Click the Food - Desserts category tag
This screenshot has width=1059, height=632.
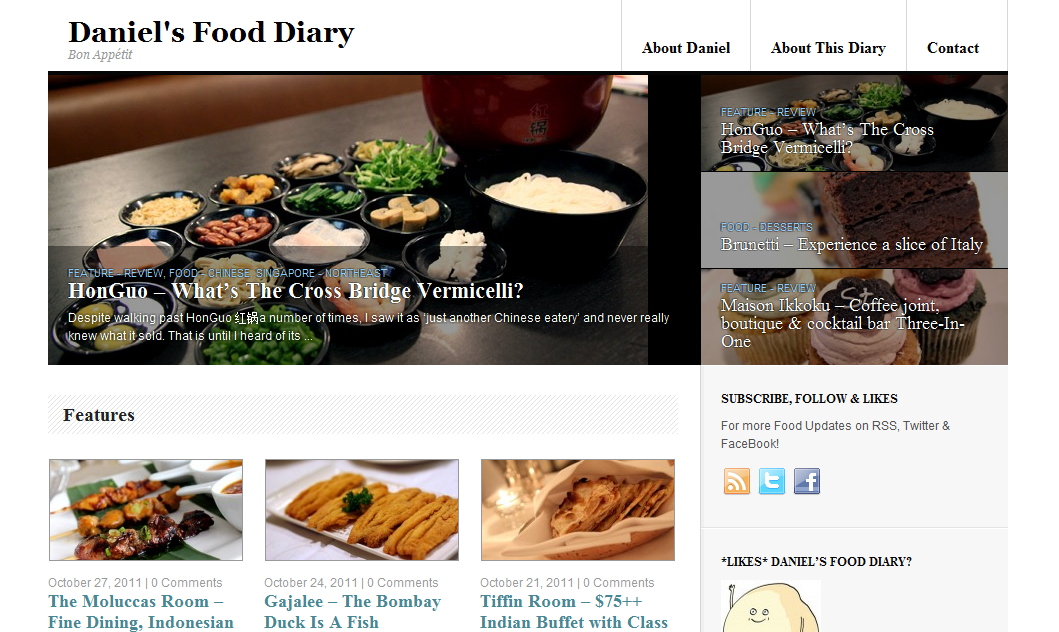[767, 228]
